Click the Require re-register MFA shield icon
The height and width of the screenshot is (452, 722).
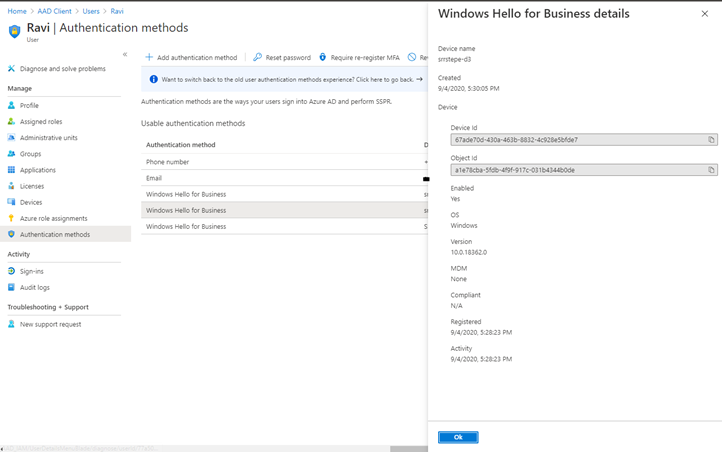[x=323, y=57]
